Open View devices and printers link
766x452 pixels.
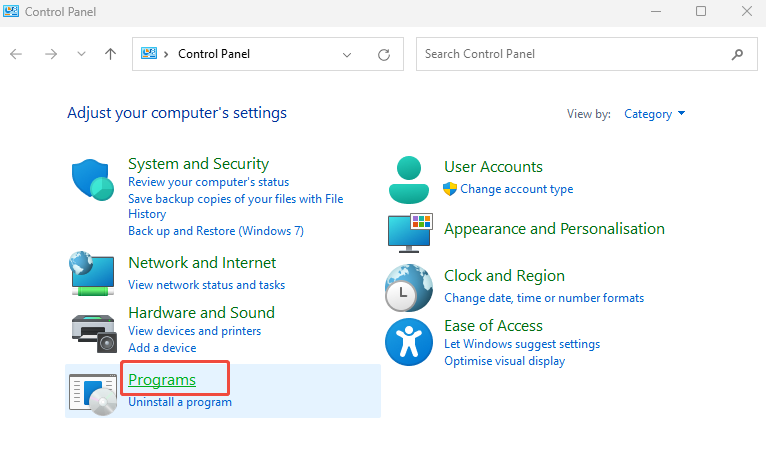point(194,331)
